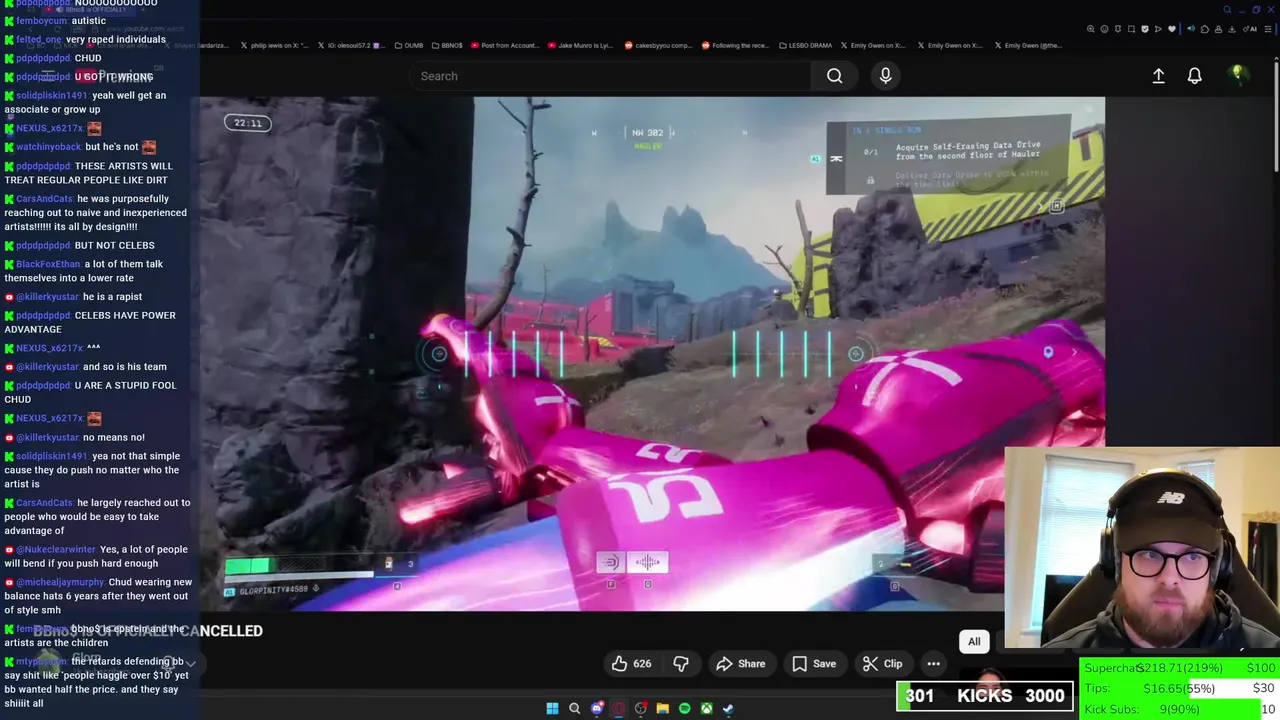Click the Tips goal progress bar
Image resolution: width=1280 pixels, height=720 pixels.
(1180, 688)
